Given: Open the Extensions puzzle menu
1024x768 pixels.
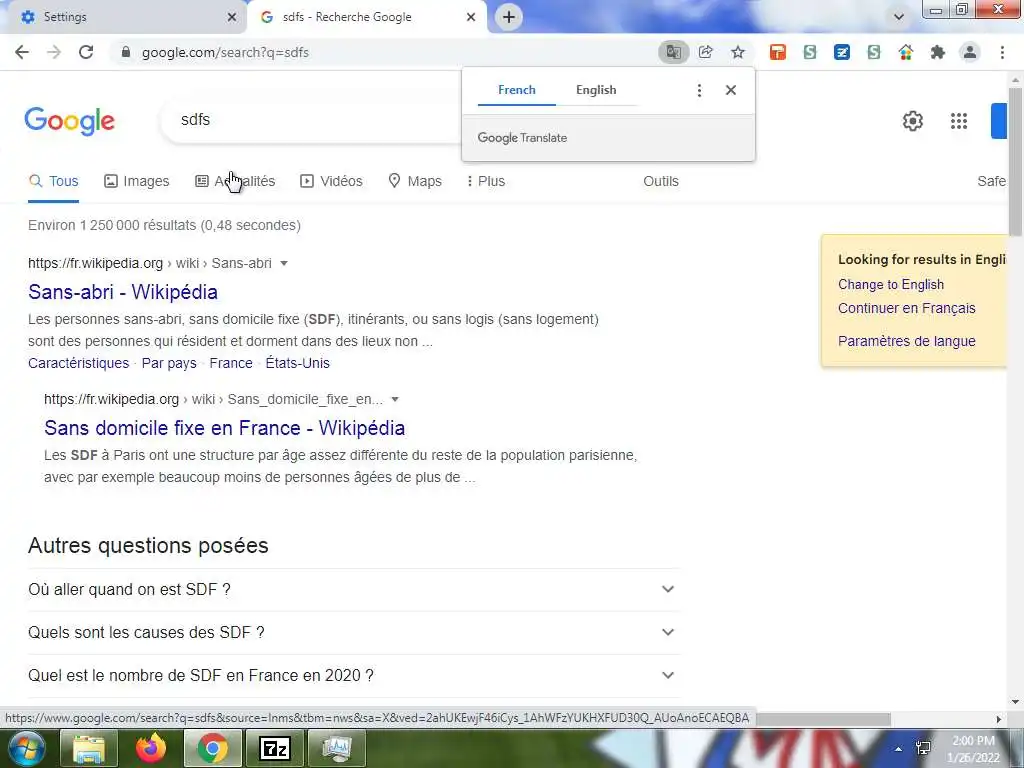Looking at the screenshot, I should tap(938, 52).
